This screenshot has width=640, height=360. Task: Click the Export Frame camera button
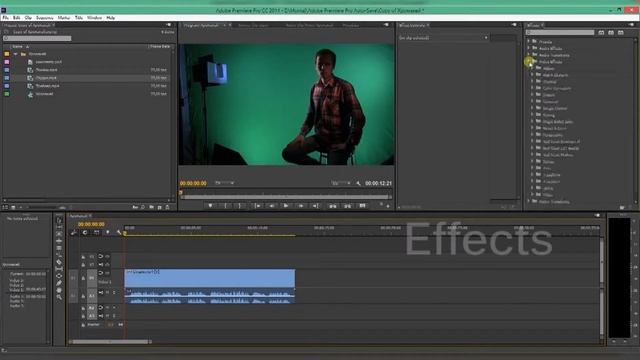[x=362, y=206]
